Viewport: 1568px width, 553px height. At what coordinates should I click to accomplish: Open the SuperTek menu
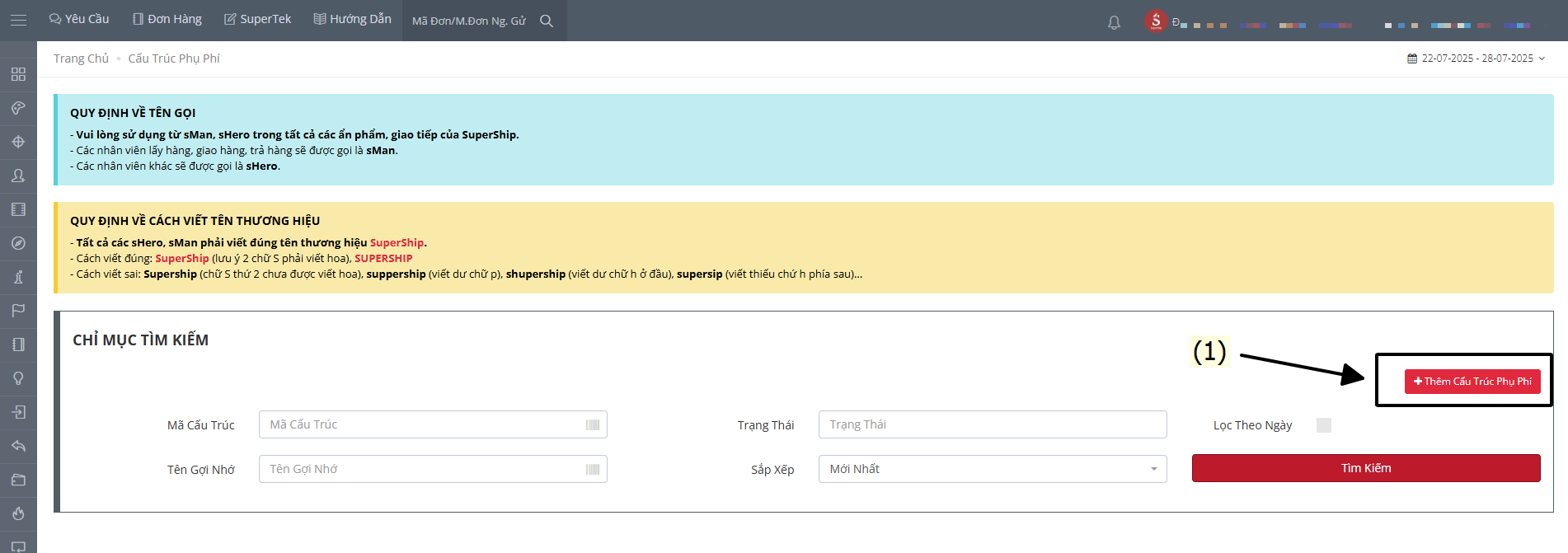point(258,19)
